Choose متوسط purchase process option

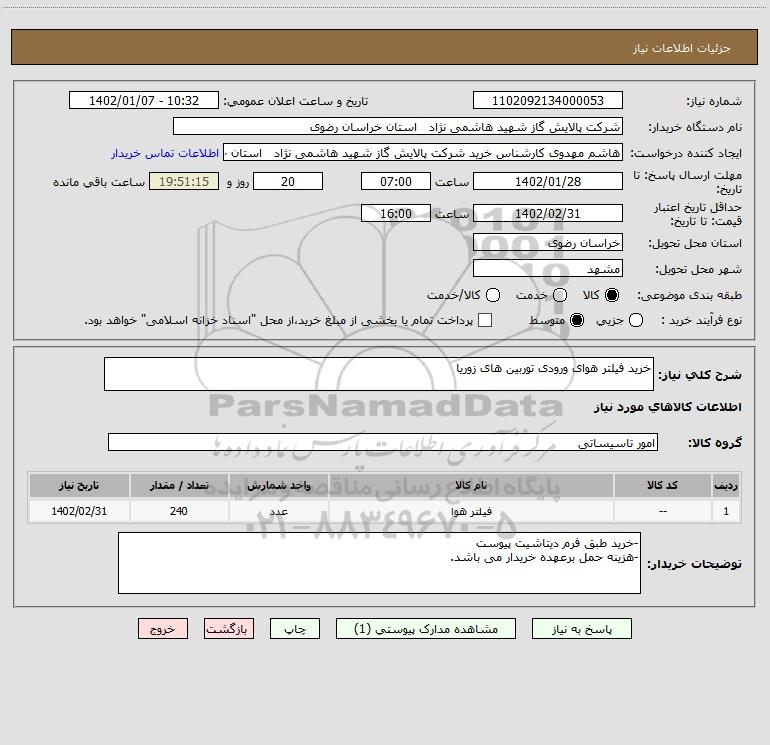click(577, 321)
